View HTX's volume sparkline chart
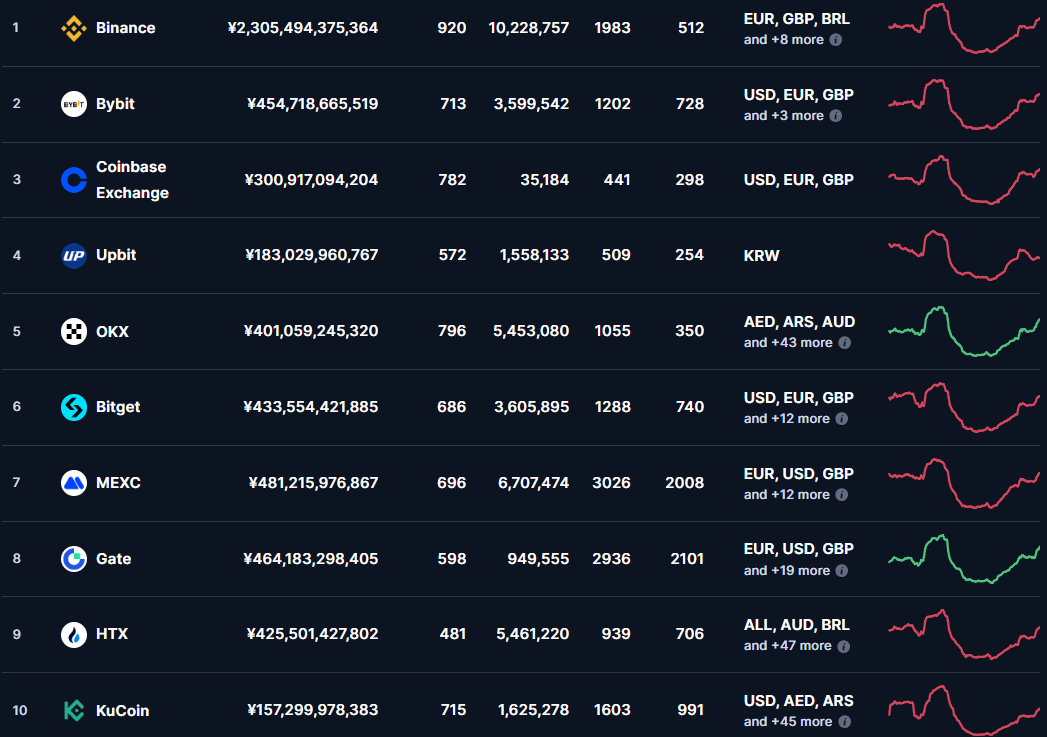 point(964,634)
